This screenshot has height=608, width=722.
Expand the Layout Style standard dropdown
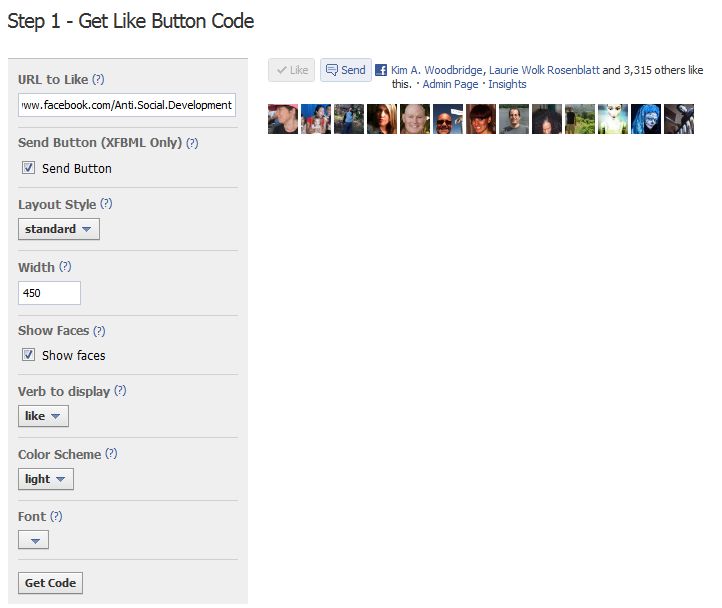(59, 229)
